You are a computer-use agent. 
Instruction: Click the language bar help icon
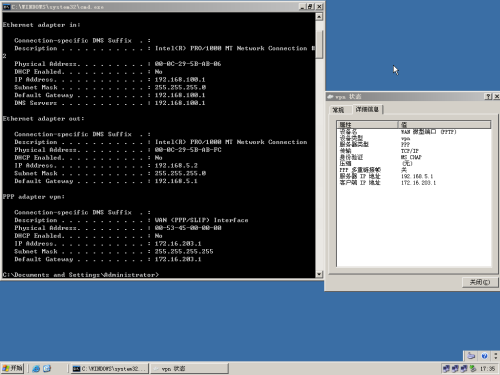pos(484,356)
